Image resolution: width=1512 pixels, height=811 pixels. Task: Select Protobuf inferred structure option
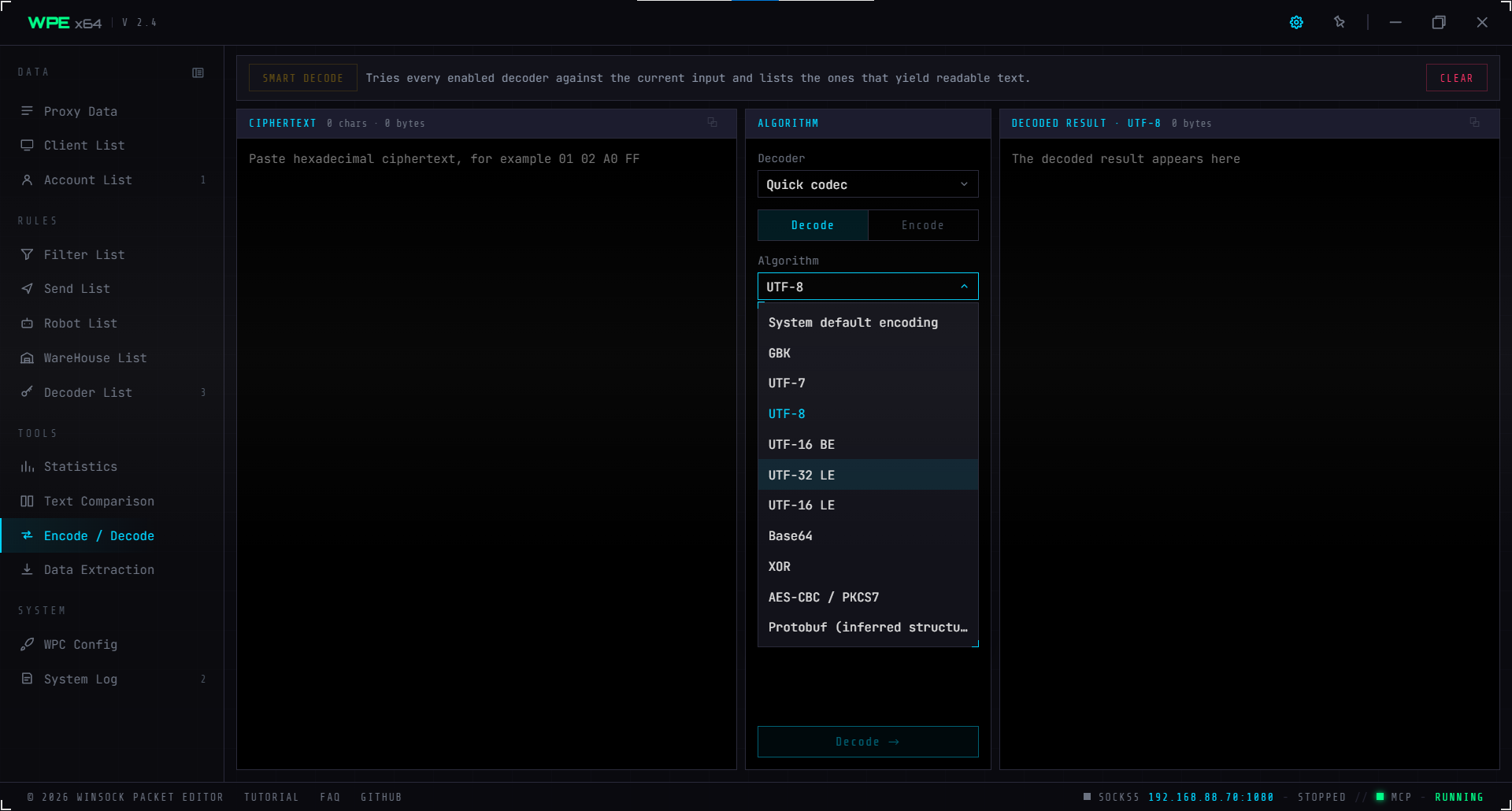click(x=868, y=628)
